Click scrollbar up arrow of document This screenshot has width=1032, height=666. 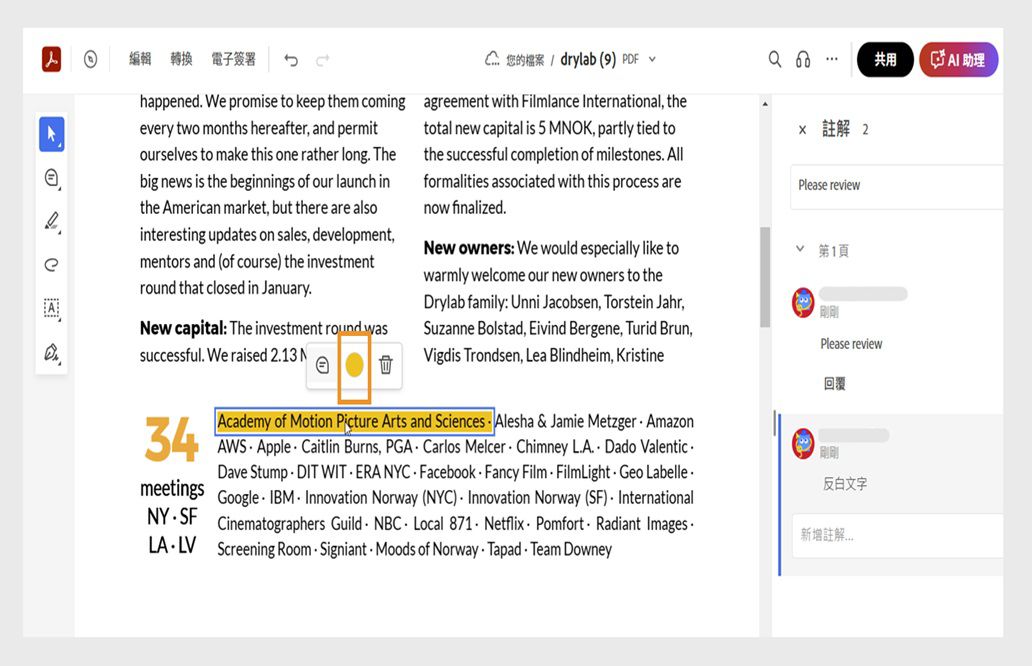tap(765, 104)
